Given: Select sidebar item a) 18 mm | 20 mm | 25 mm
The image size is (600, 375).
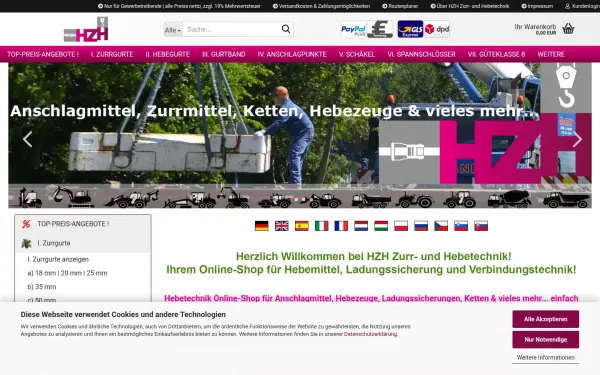Looking at the screenshot, I should point(67,273).
